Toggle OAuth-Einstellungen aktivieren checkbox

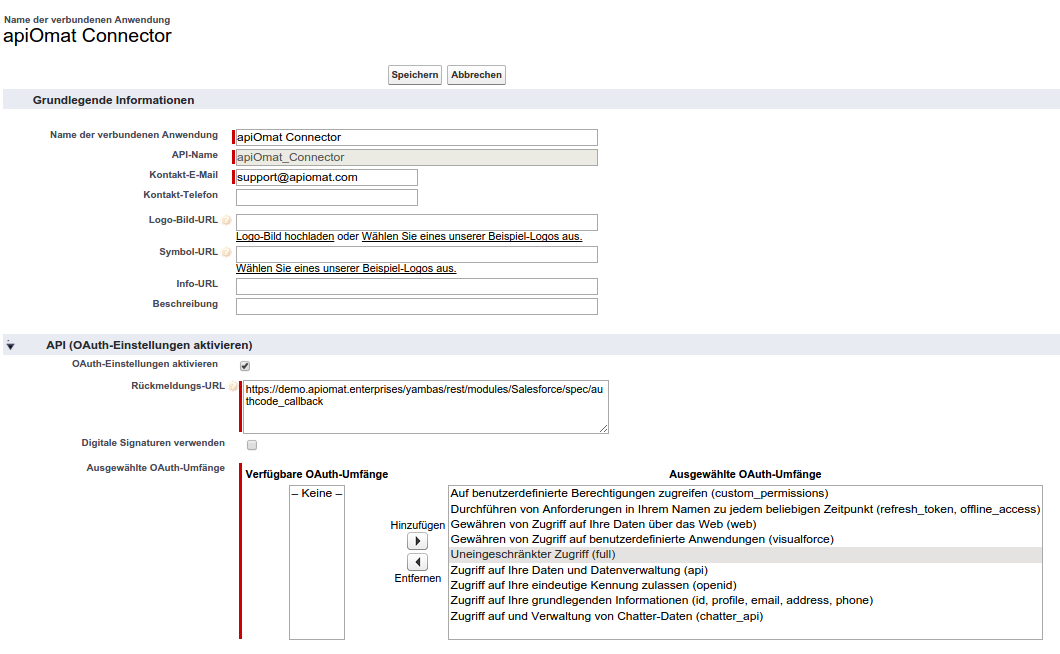(245, 366)
